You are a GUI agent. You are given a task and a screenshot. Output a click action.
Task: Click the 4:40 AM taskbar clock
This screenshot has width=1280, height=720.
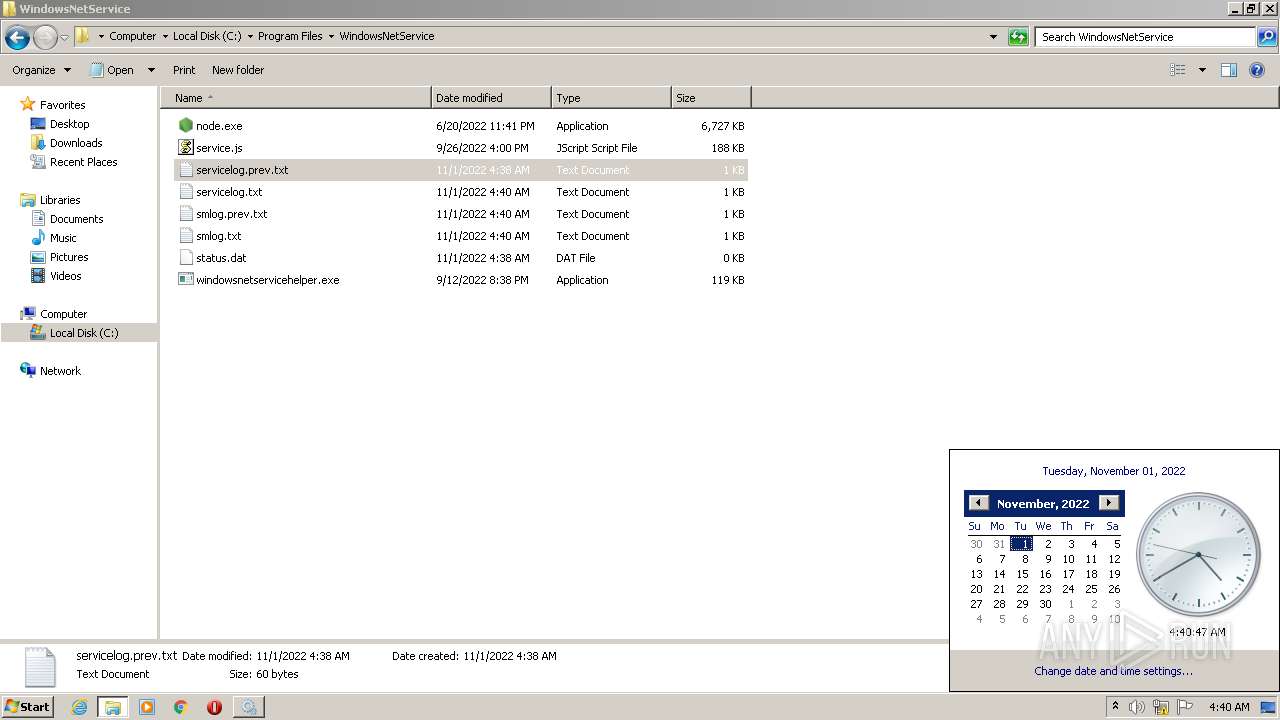tap(1229, 707)
